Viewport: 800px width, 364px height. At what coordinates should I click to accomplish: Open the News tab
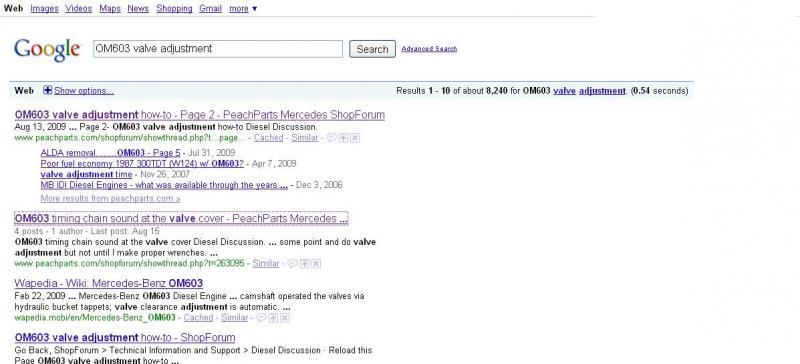[x=138, y=9]
